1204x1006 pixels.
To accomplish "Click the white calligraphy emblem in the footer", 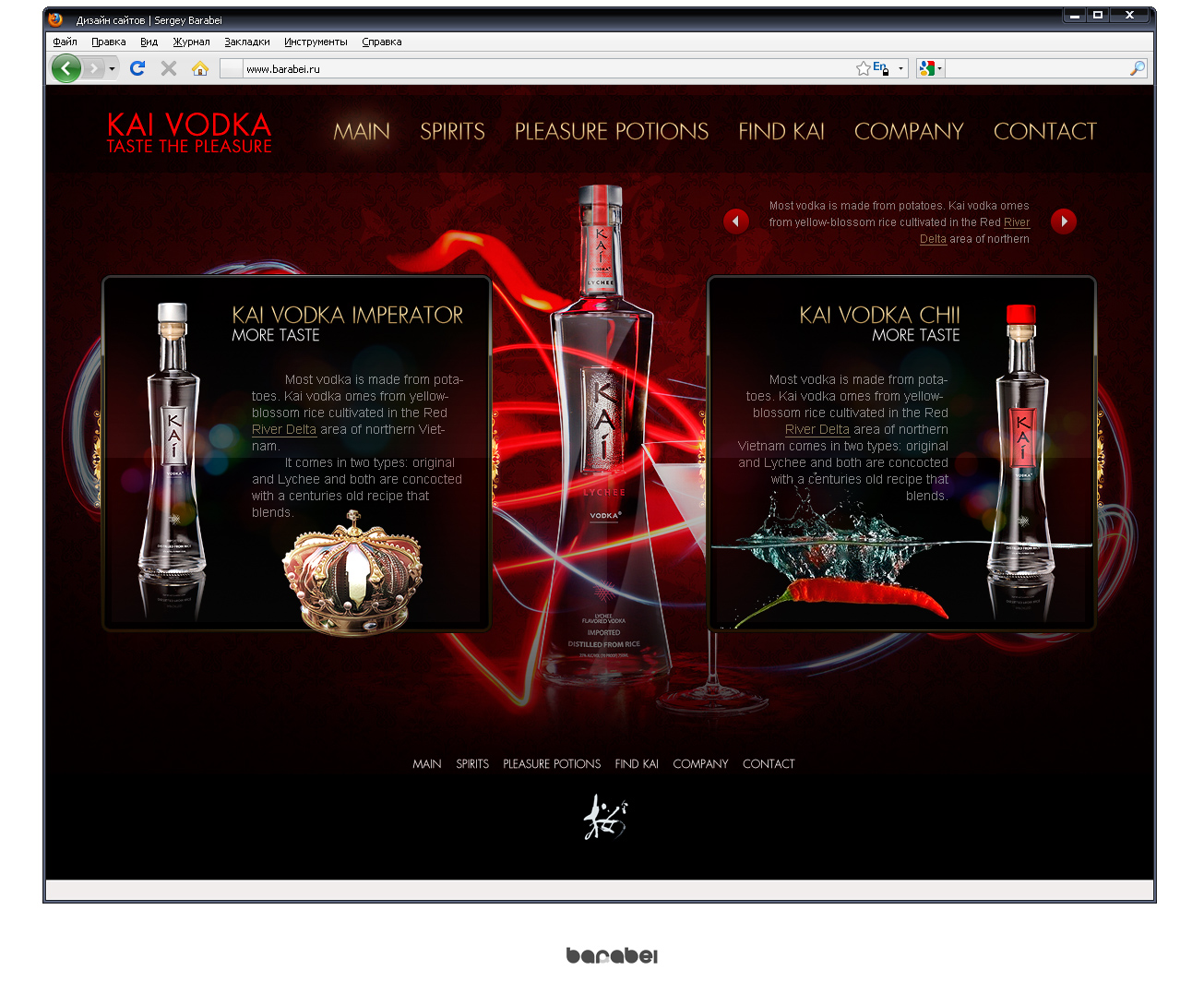I will (605, 817).
